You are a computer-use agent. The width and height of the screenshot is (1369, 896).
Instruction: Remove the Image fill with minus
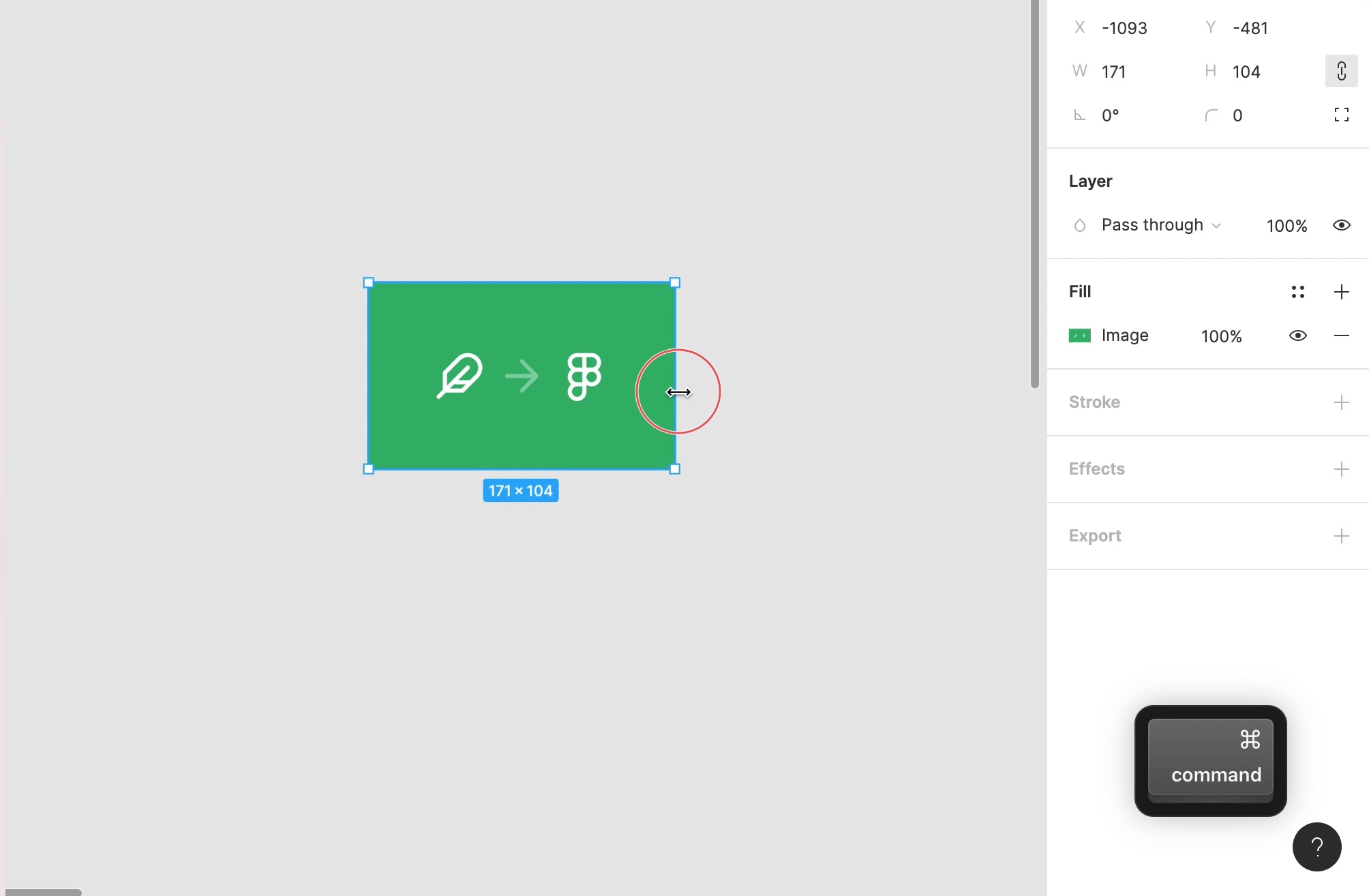point(1341,335)
